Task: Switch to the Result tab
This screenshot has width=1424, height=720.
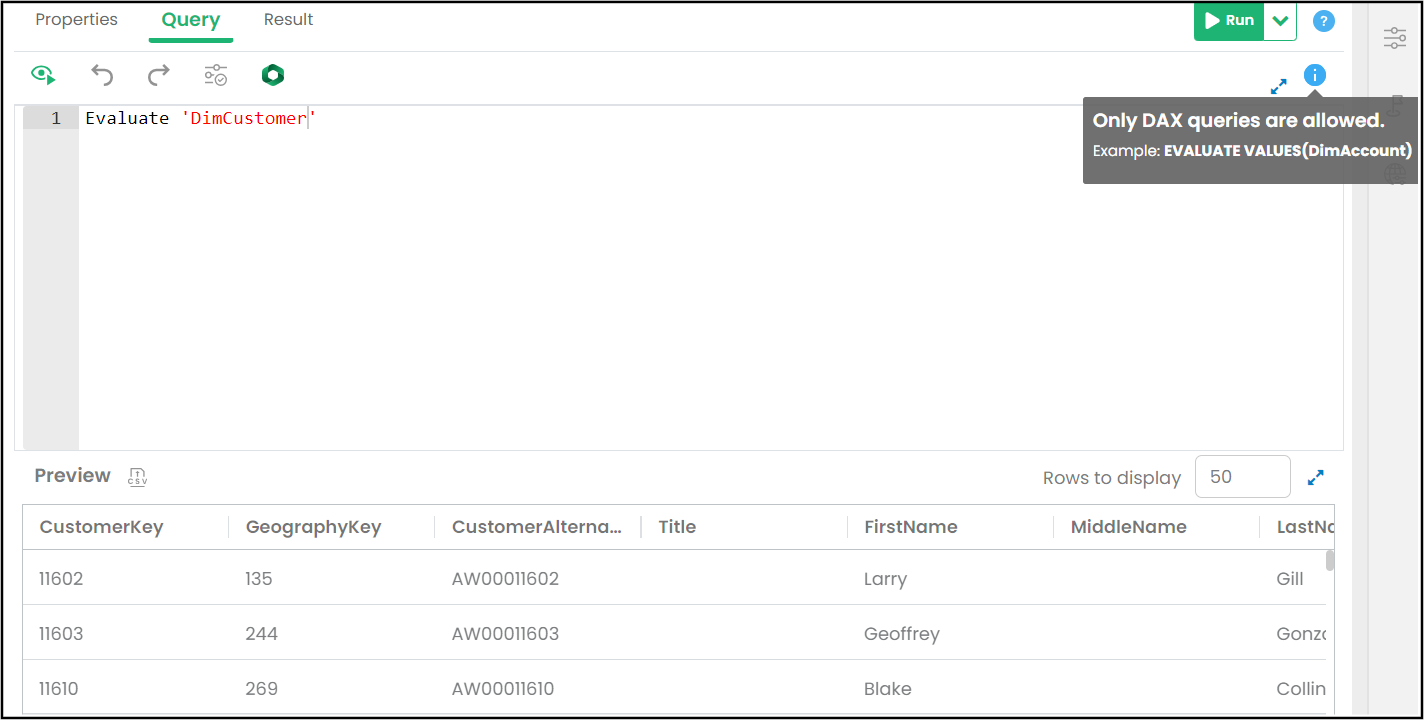Action: 288,20
